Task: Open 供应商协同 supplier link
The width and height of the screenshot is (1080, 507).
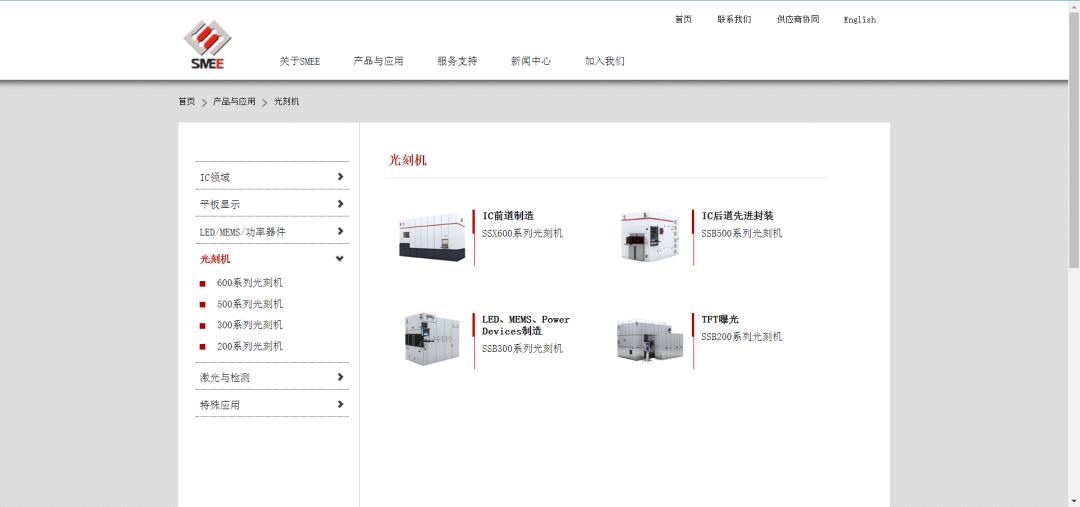Action: click(798, 19)
